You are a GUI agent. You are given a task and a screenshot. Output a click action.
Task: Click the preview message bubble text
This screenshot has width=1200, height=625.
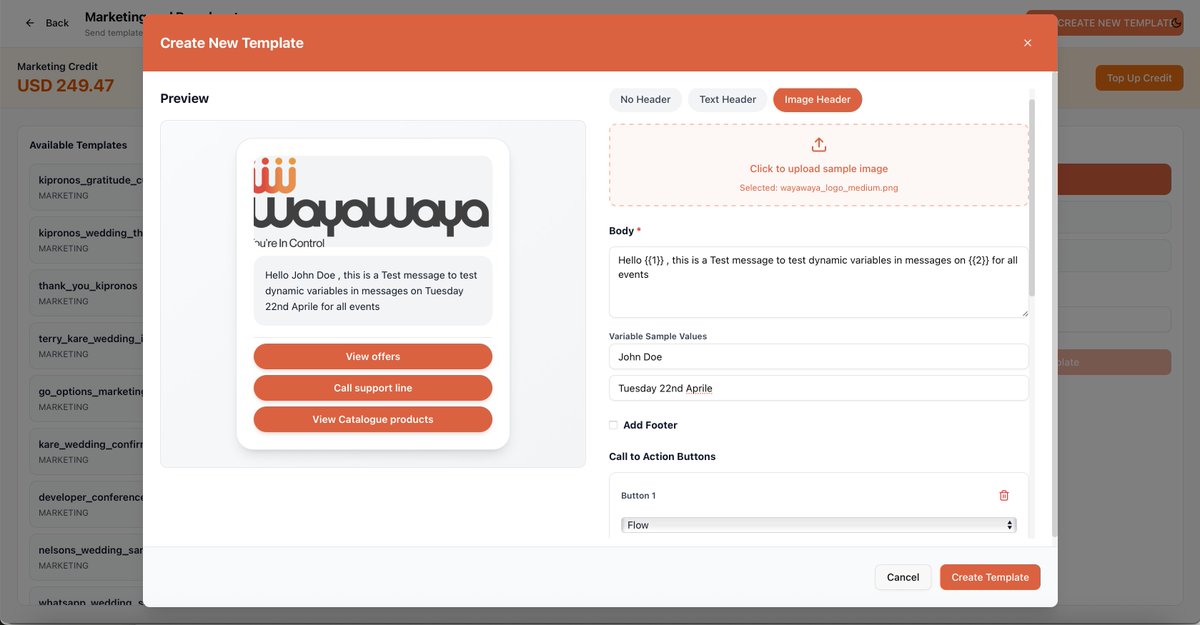click(373, 291)
